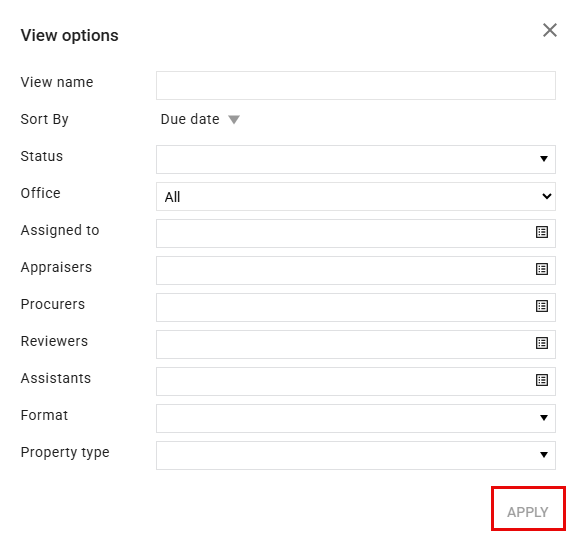Screen dimensions: 576x538
Task: Click inside the Status field
Action: click(x=356, y=159)
